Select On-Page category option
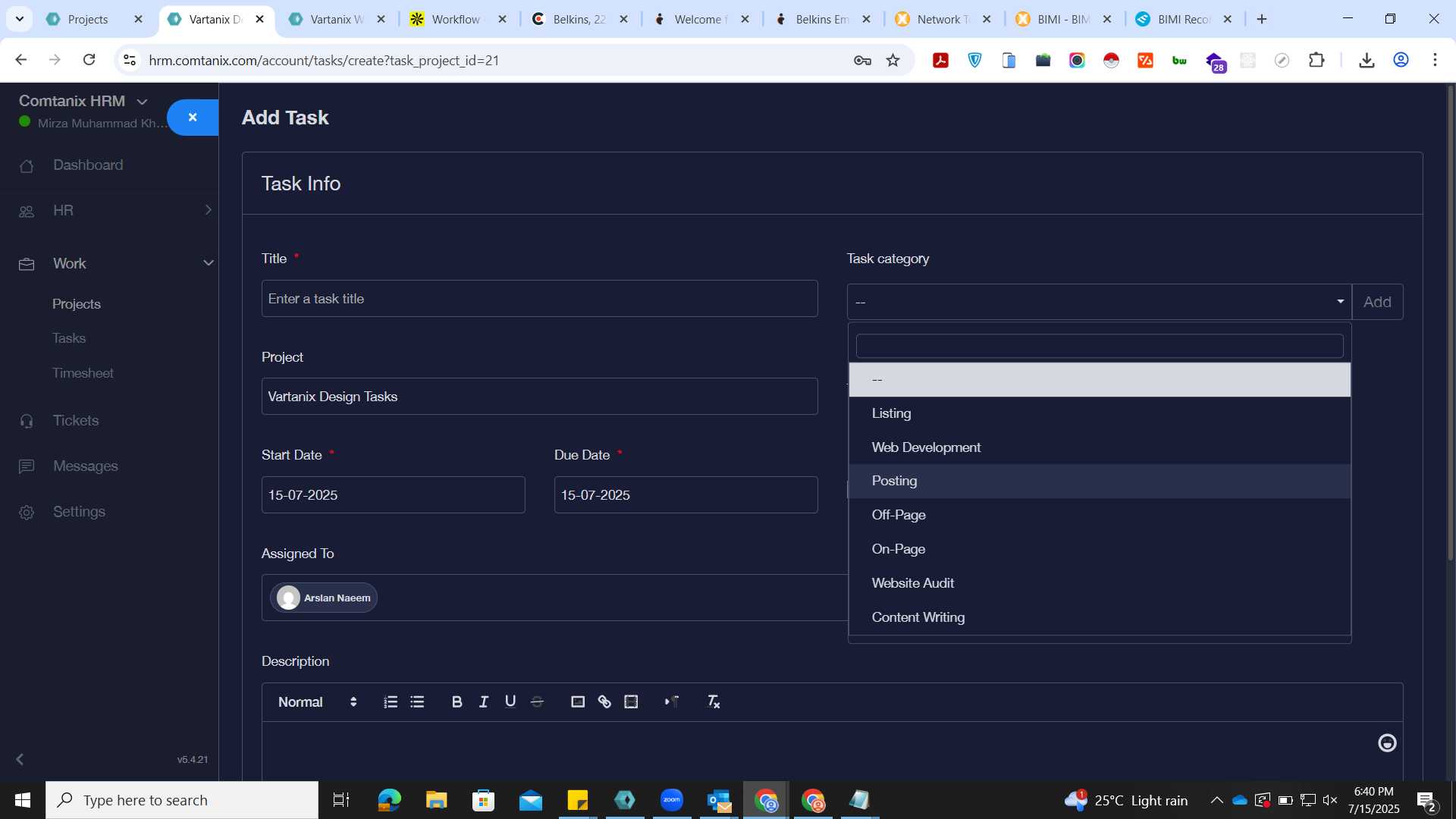The width and height of the screenshot is (1456, 819). click(x=1099, y=549)
